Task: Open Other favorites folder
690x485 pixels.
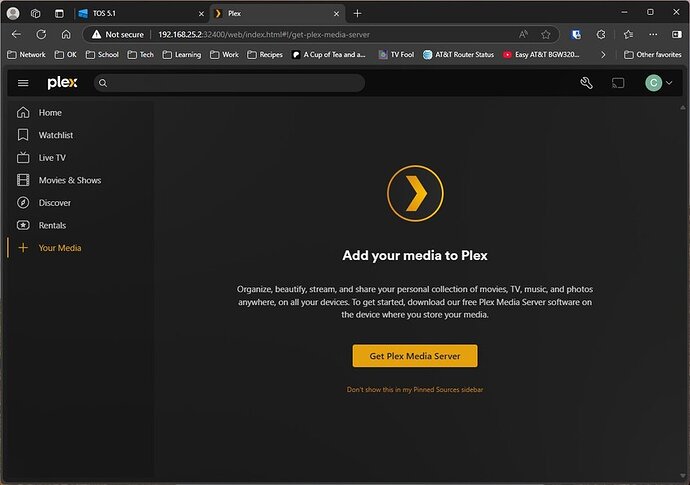Action: coord(653,55)
